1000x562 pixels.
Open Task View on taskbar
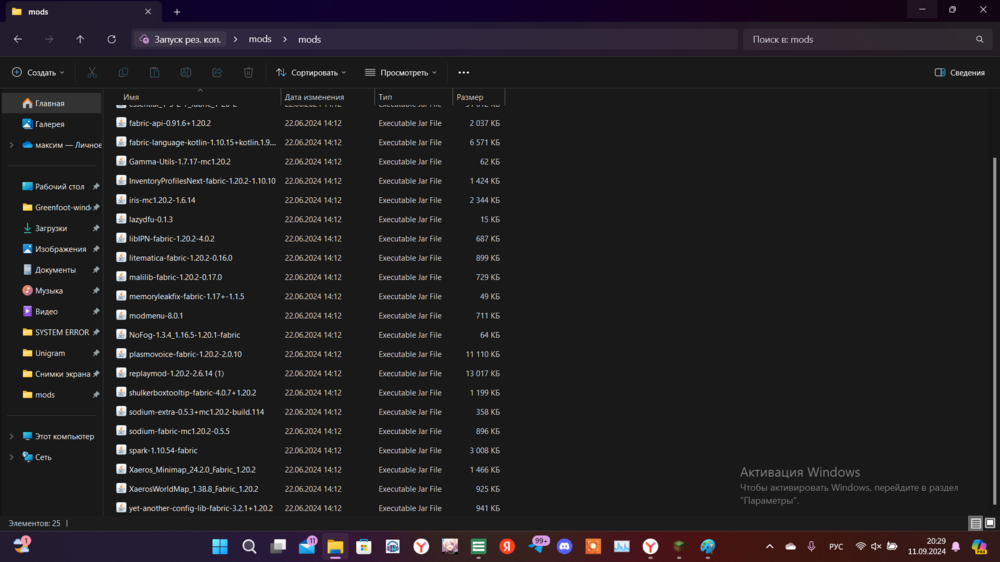[278, 547]
